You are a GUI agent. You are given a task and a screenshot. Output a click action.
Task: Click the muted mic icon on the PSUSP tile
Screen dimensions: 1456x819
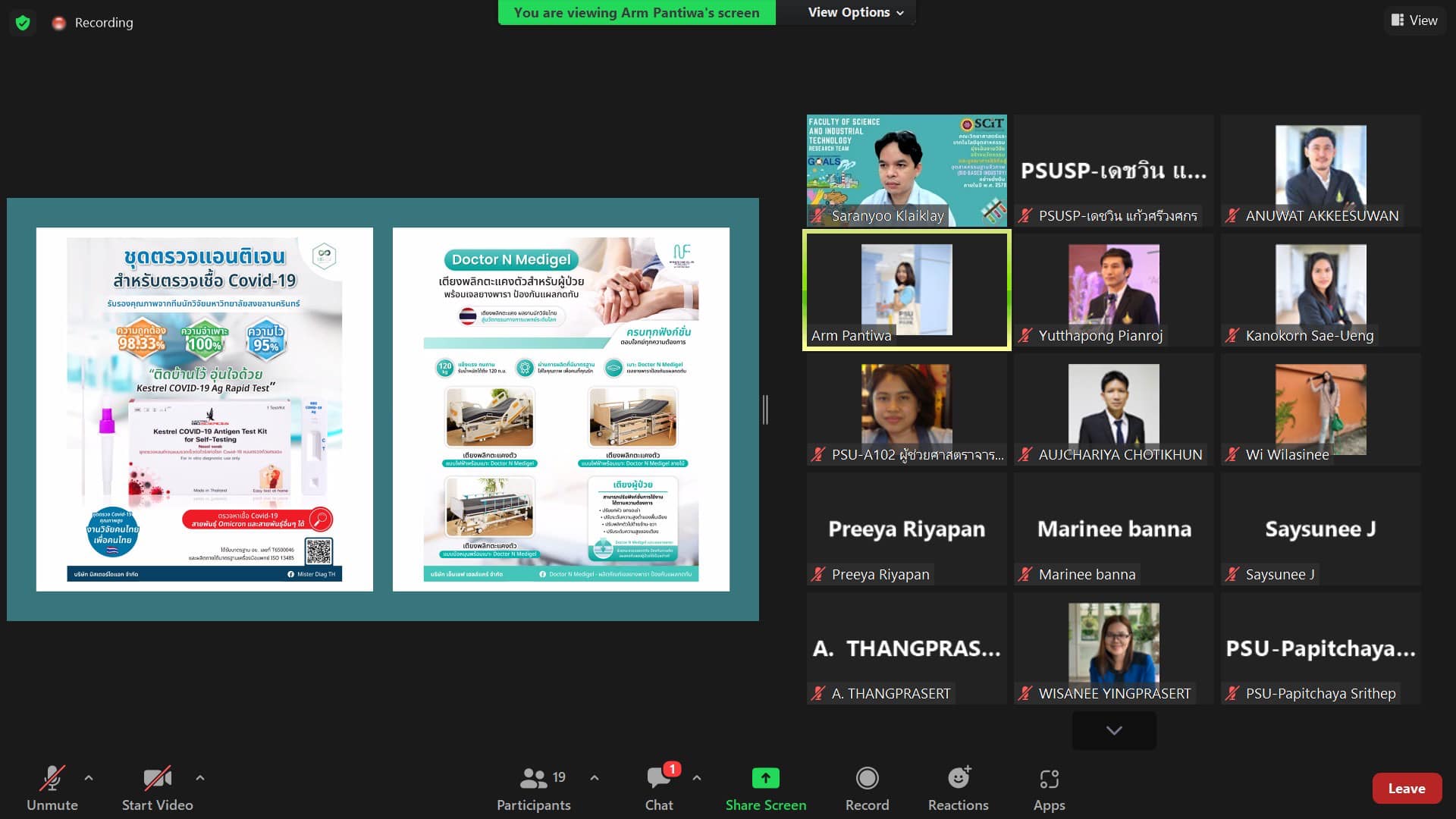click(1025, 216)
